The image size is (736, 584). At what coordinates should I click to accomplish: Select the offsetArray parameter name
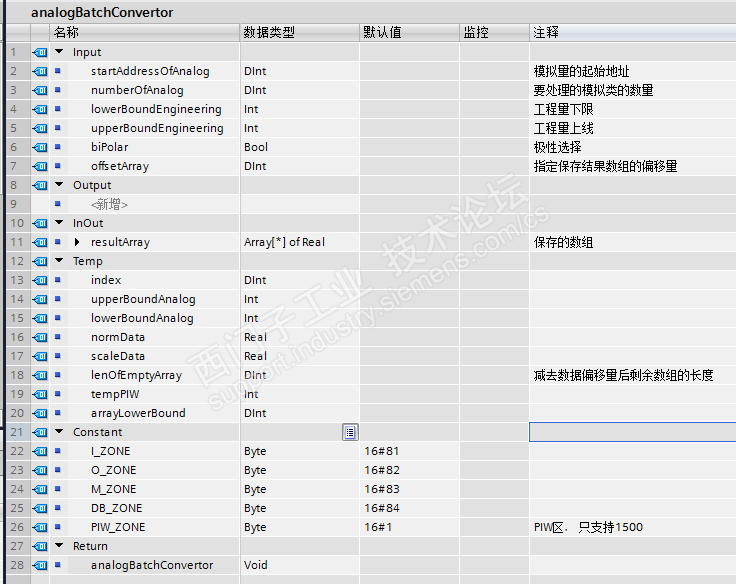[x=120, y=166]
